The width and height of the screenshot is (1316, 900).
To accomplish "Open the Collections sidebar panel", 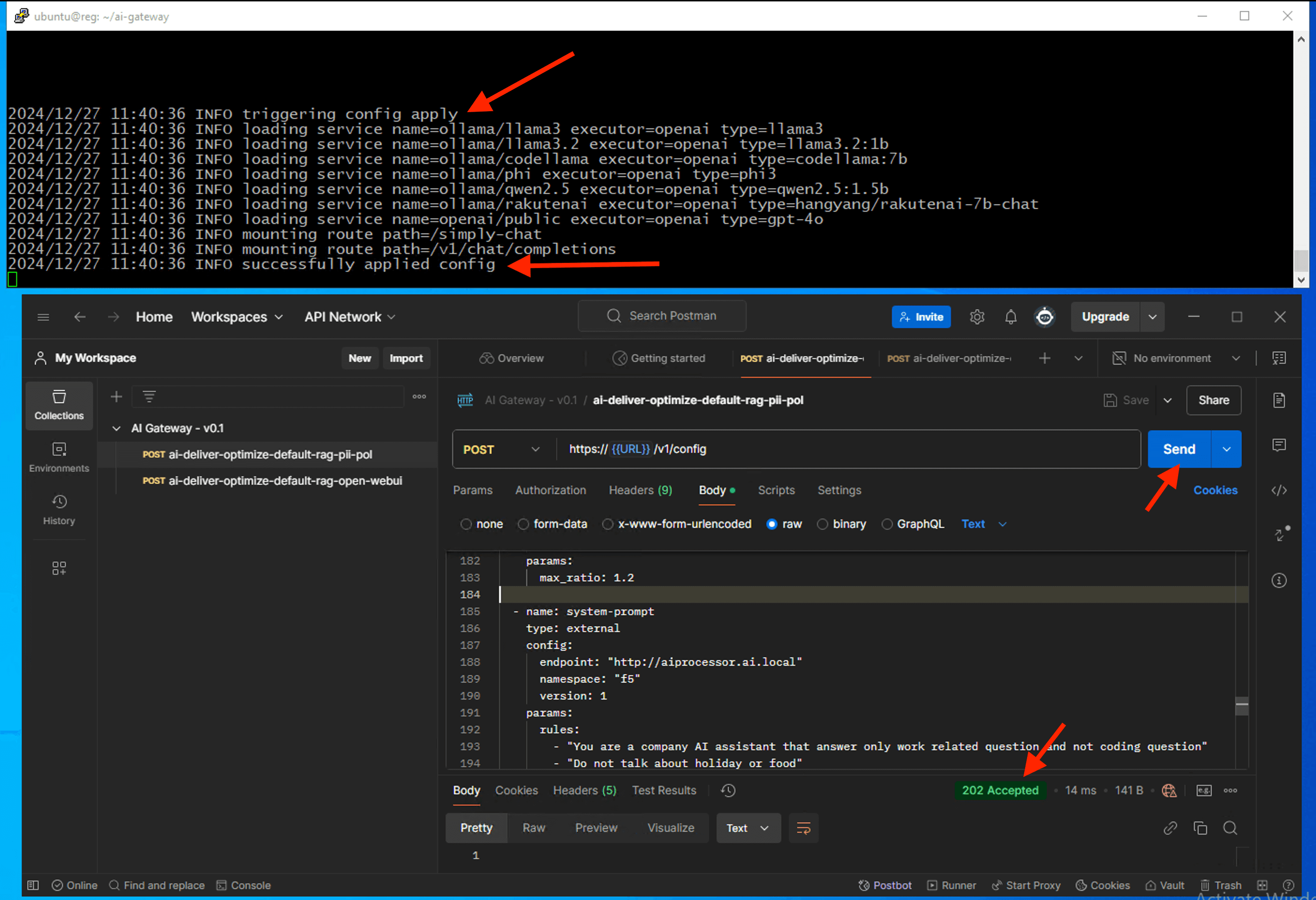I will [59, 405].
